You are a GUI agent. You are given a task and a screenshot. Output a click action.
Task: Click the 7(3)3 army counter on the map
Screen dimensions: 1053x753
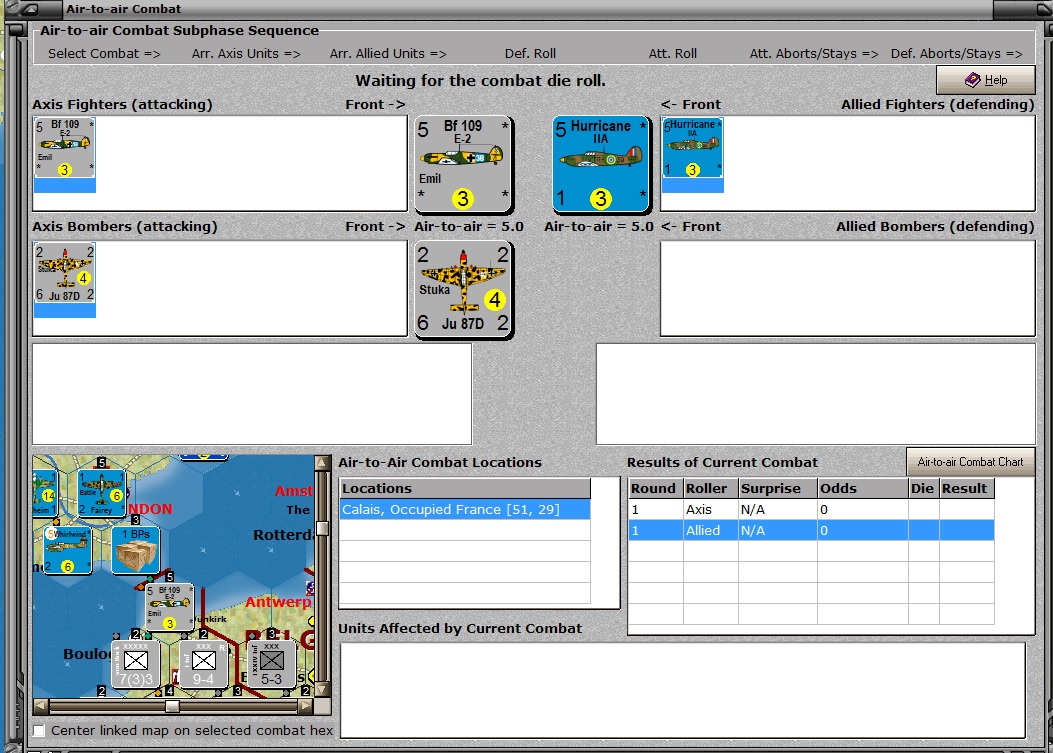[136, 664]
